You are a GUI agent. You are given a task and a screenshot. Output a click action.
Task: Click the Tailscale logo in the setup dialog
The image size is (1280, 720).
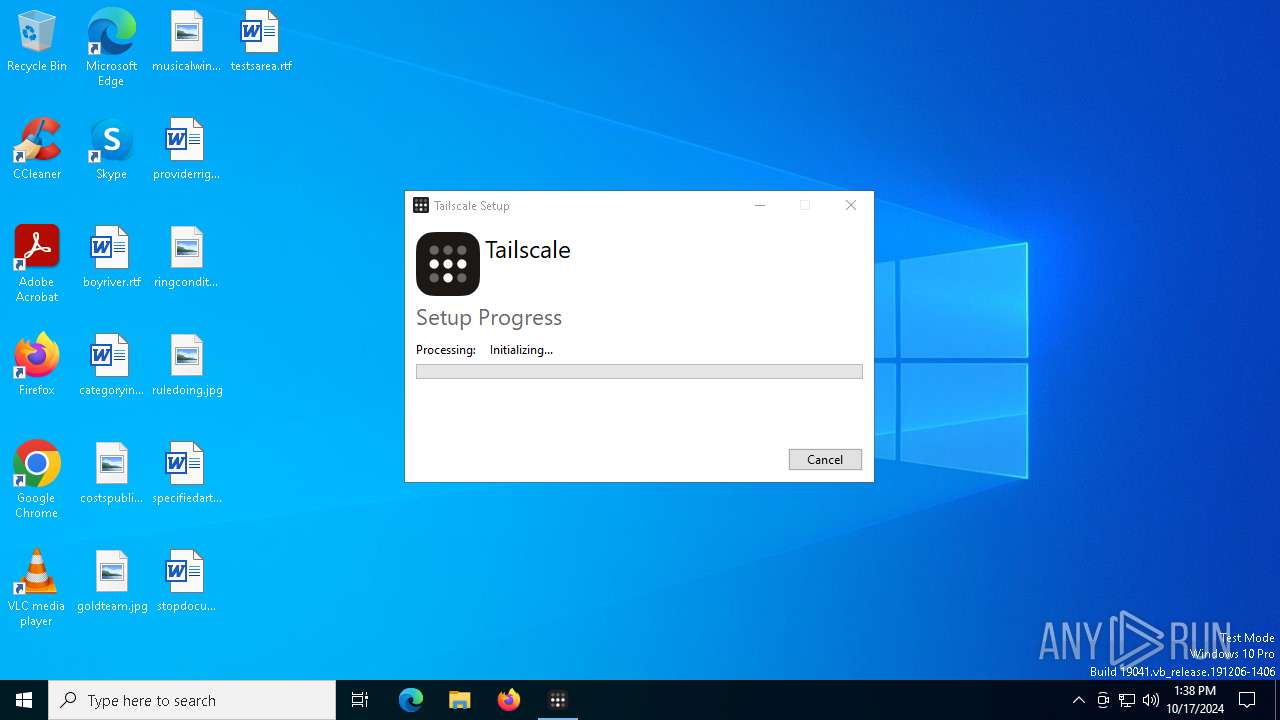click(x=448, y=264)
